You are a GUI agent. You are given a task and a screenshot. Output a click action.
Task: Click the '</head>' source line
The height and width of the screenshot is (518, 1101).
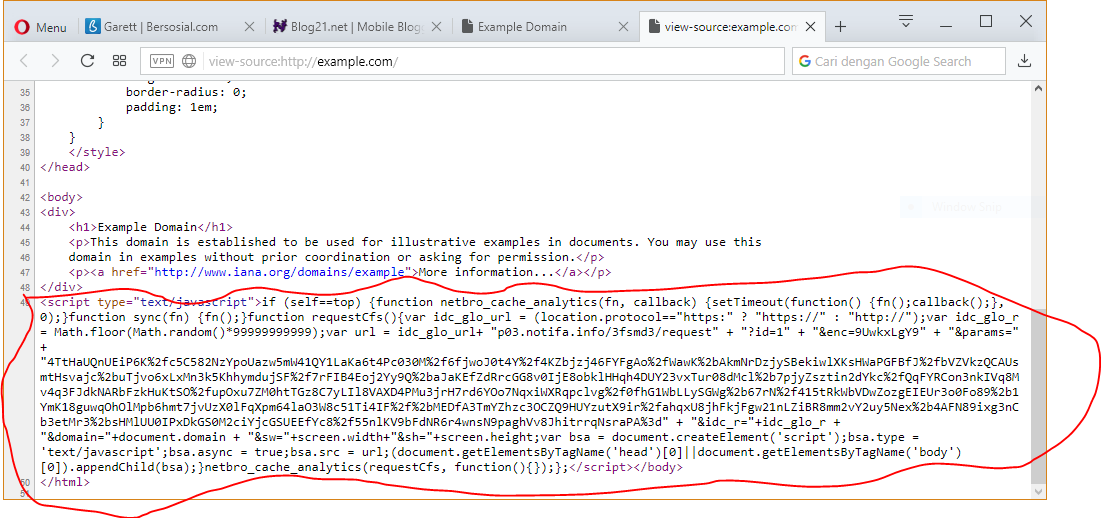65,167
